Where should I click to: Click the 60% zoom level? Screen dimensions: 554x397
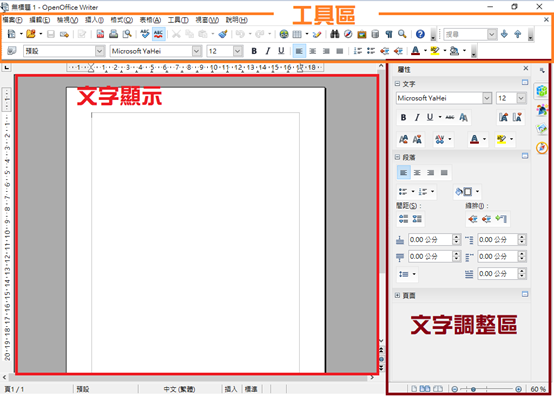538,389
